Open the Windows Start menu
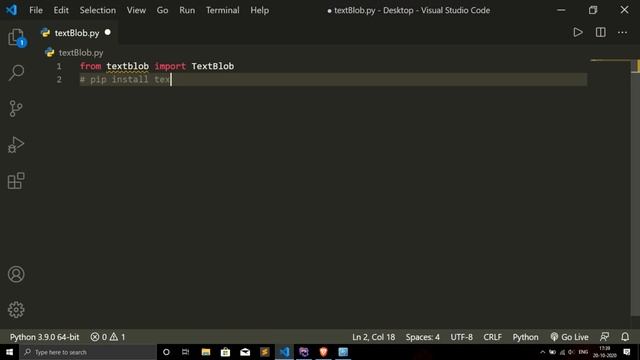This screenshot has height=360, width=640. [x=9, y=352]
